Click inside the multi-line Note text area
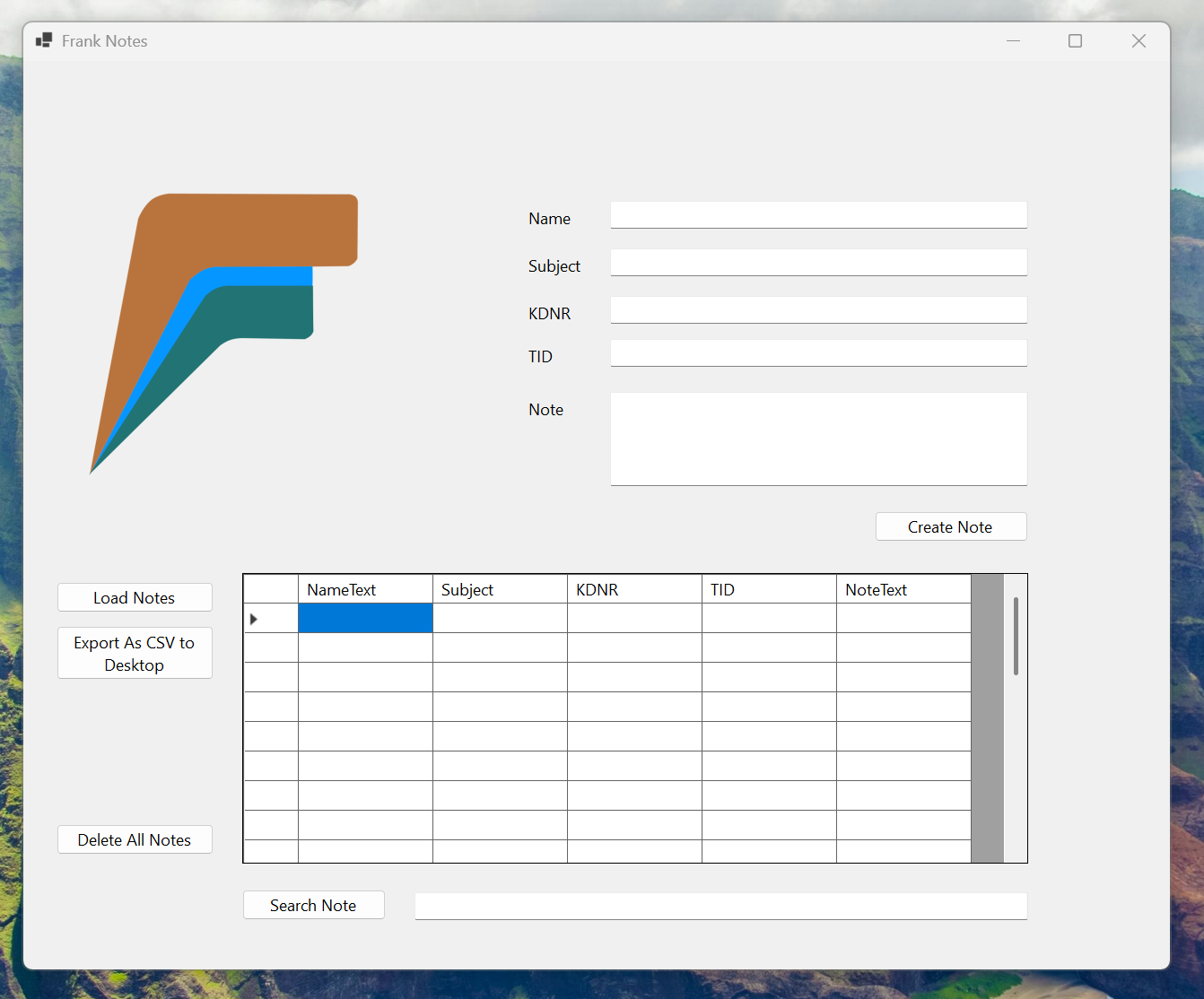The width and height of the screenshot is (1204, 999). [x=818, y=439]
